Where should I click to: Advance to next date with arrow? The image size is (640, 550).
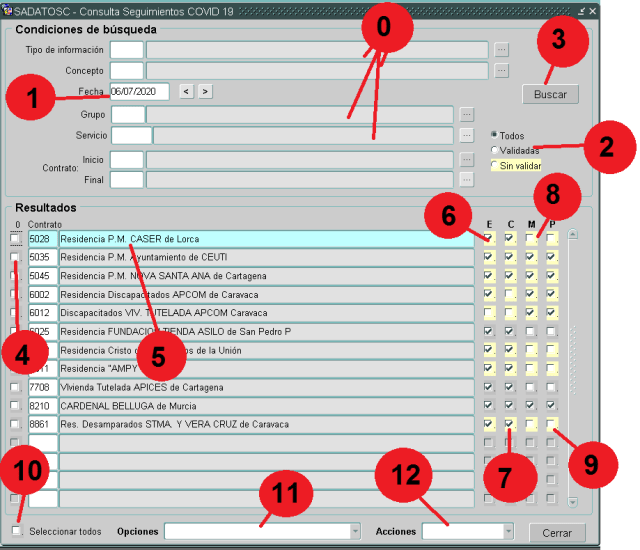[x=205, y=91]
